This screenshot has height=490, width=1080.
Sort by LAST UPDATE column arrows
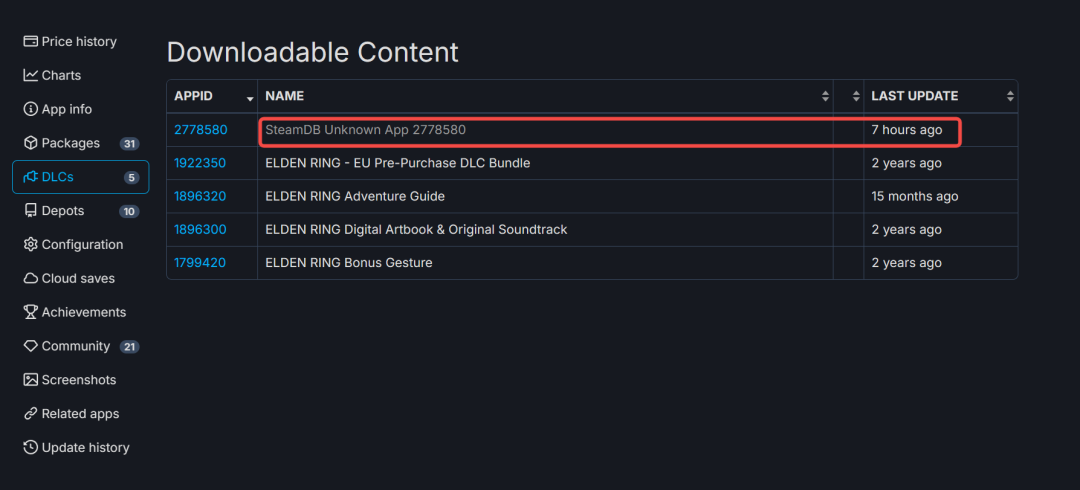pyautogui.click(x=1010, y=96)
